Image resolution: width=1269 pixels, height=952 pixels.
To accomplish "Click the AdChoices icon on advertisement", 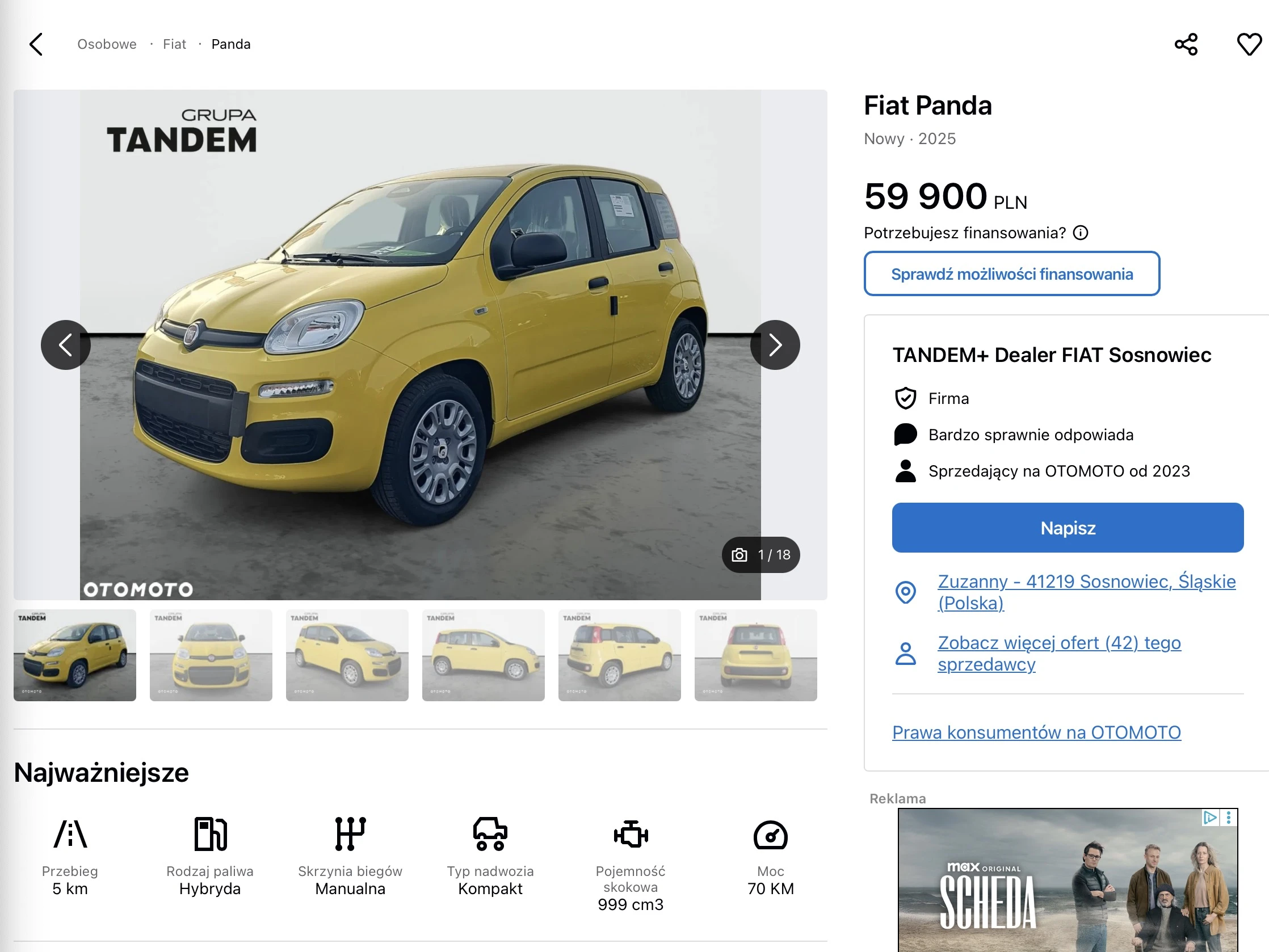I will 1209,817.
